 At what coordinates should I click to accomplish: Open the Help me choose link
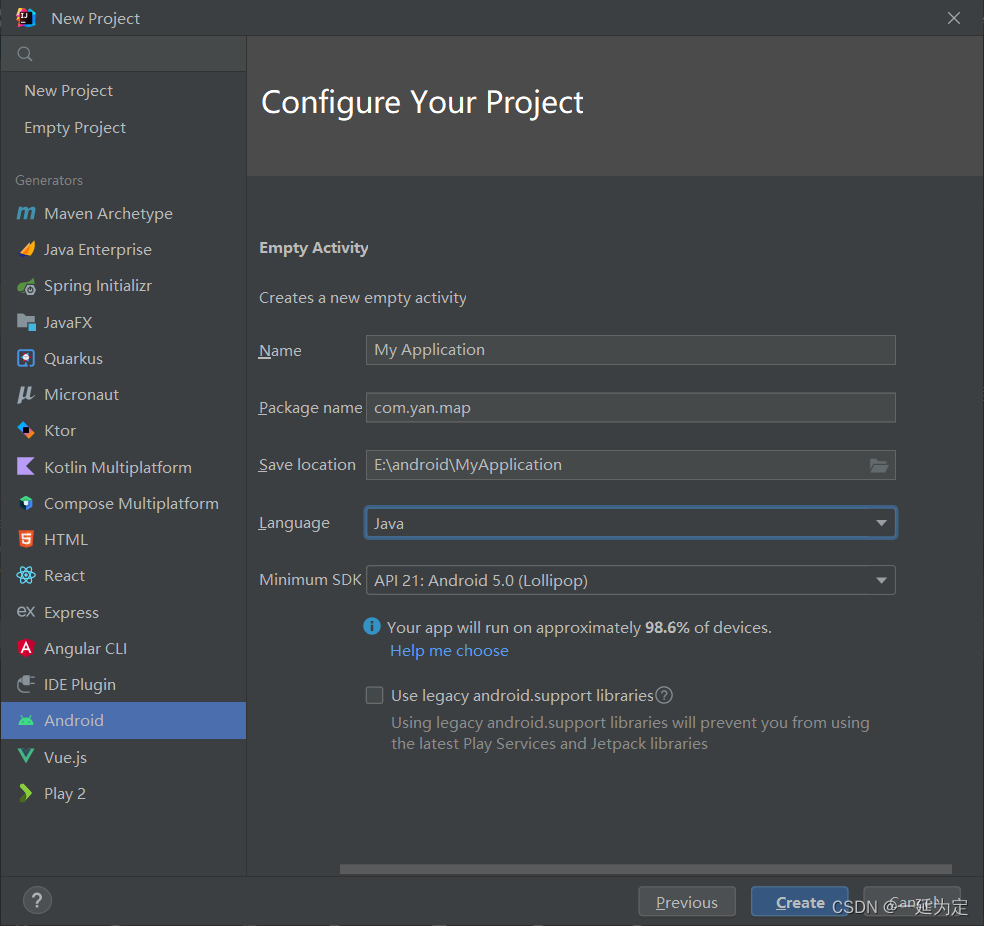point(449,651)
